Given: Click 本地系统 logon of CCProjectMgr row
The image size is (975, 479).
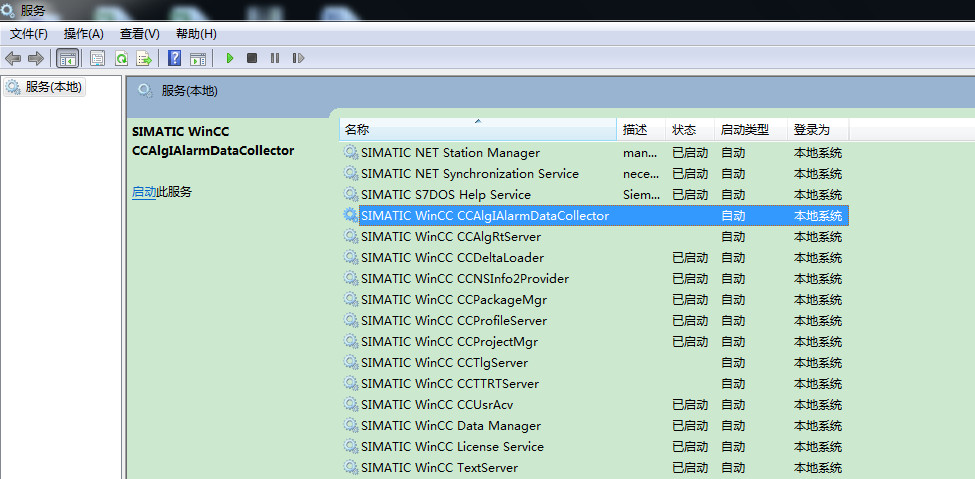Looking at the screenshot, I should (x=818, y=342).
